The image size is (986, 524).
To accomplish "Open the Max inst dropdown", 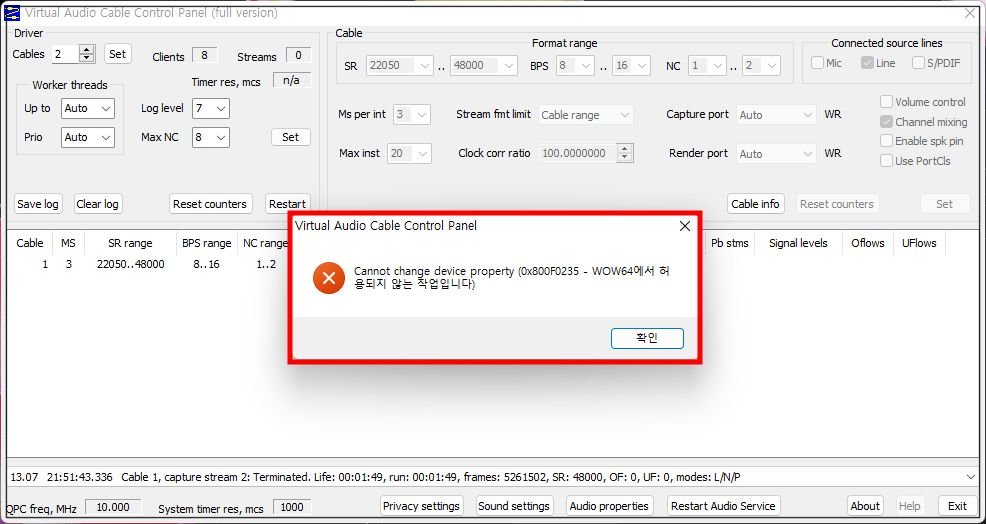I will (409, 153).
